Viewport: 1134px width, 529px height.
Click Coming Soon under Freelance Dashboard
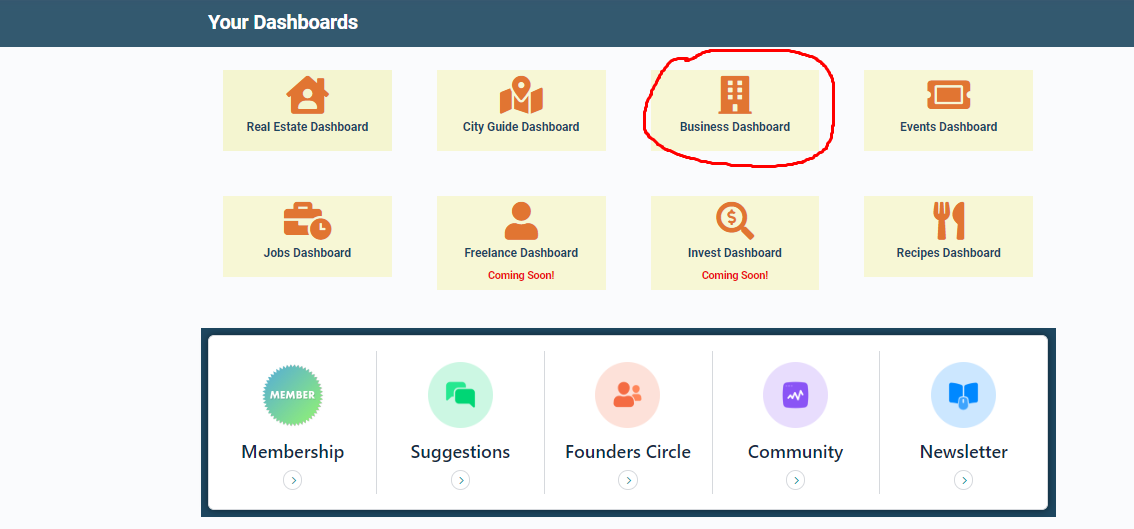[x=521, y=275]
